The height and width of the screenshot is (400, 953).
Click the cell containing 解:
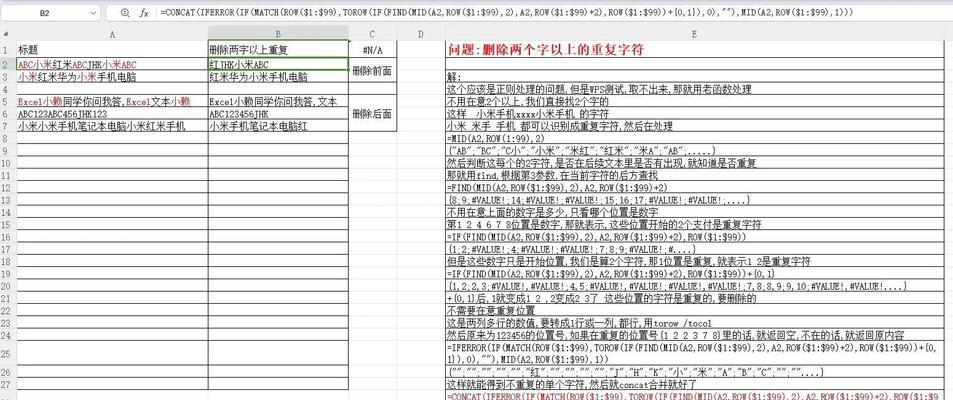point(695,77)
